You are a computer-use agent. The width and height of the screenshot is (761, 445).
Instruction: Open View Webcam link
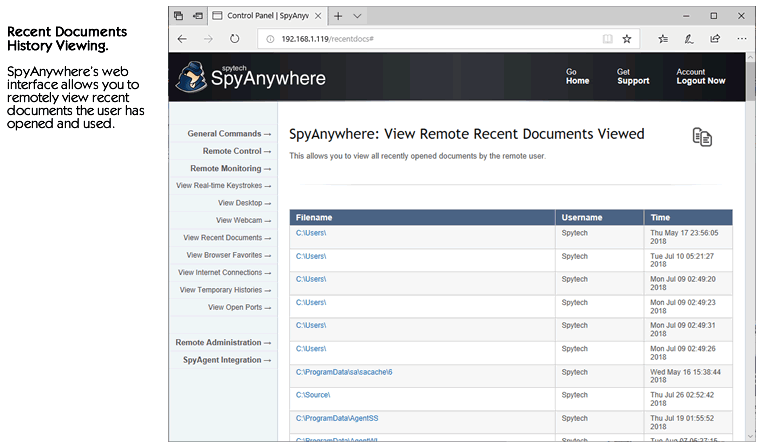(243, 220)
